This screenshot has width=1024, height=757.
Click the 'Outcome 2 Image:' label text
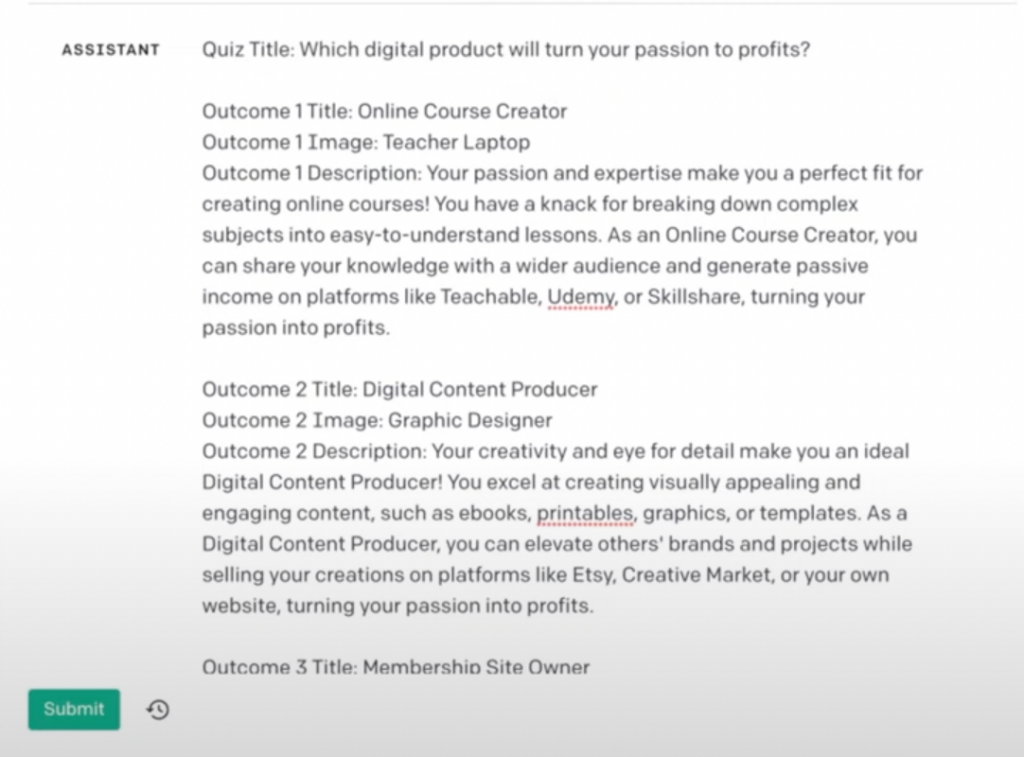pyautogui.click(x=292, y=421)
